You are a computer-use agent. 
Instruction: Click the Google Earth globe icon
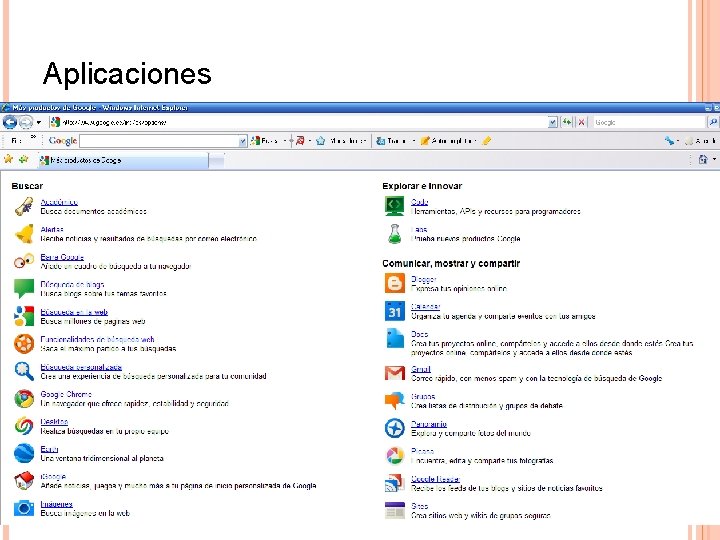24,453
